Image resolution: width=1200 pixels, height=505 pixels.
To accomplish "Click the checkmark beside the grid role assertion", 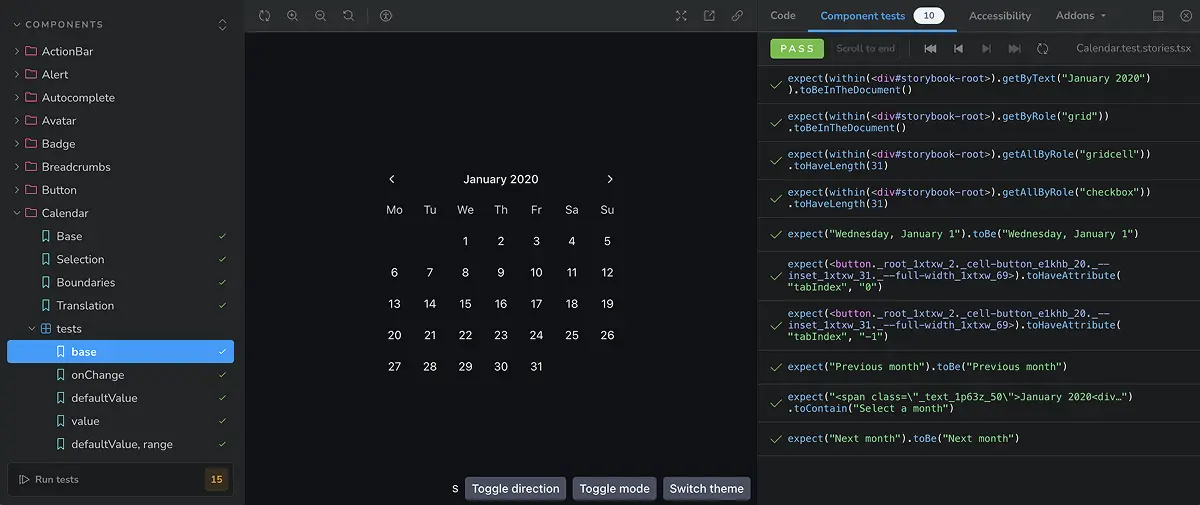I will click(775, 122).
